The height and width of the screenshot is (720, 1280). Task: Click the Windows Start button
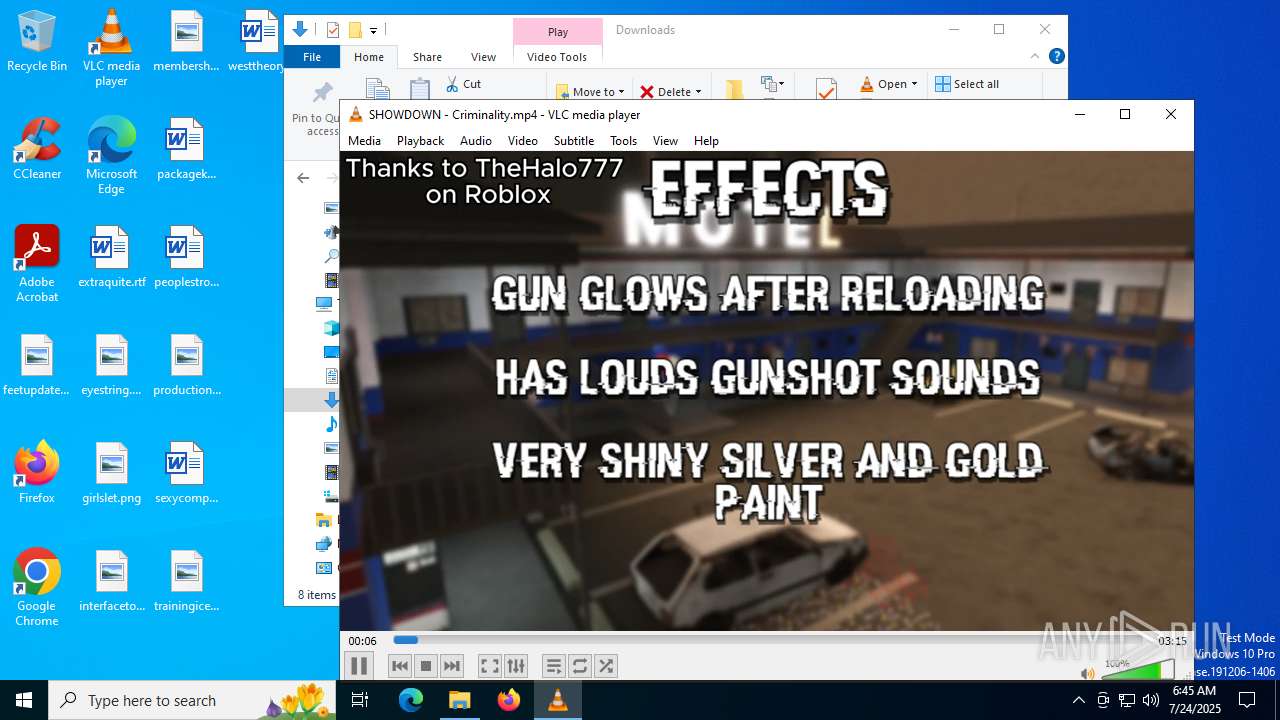24,700
